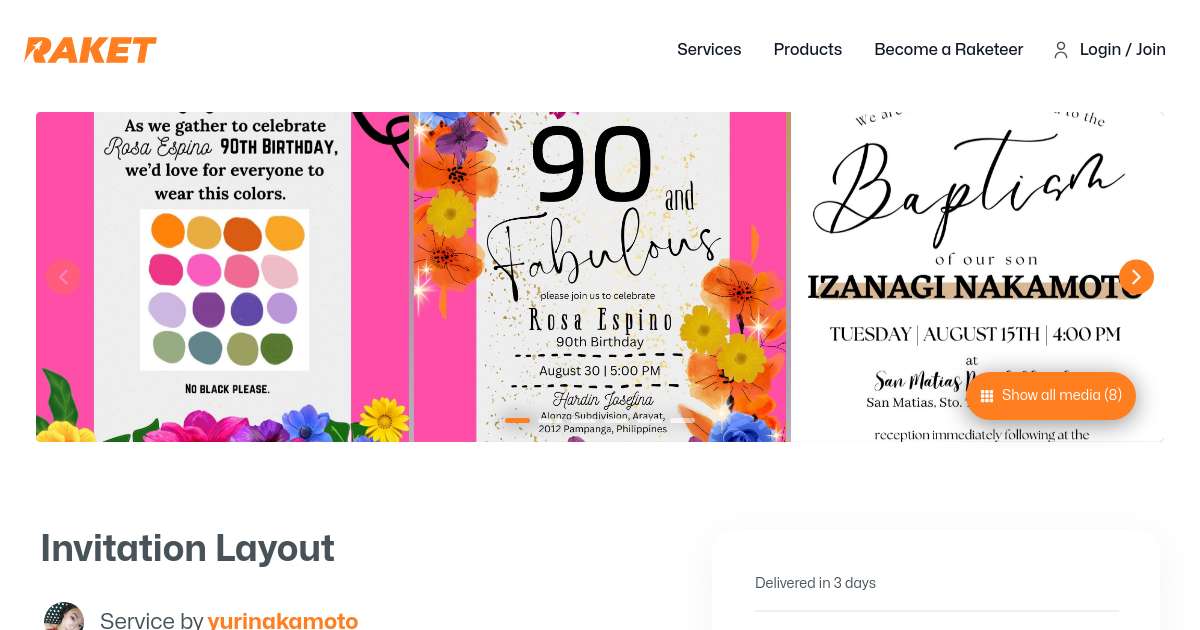Open the yurinakamoto profile avatar
1200x630 pixels.
click(x=64, y=618)
